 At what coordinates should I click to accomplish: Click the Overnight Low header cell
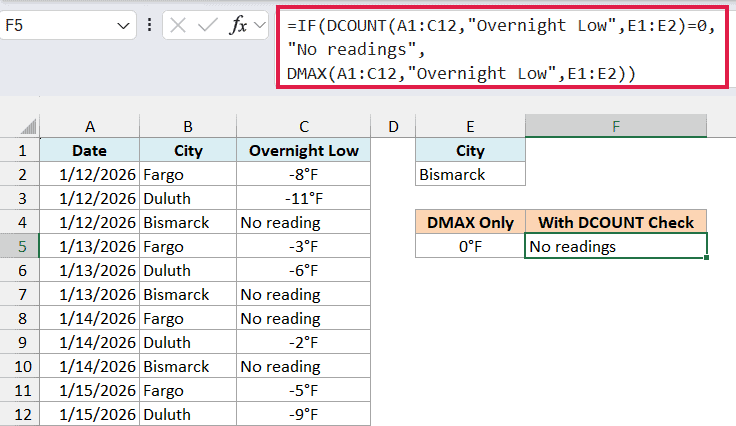coord(304,151)
